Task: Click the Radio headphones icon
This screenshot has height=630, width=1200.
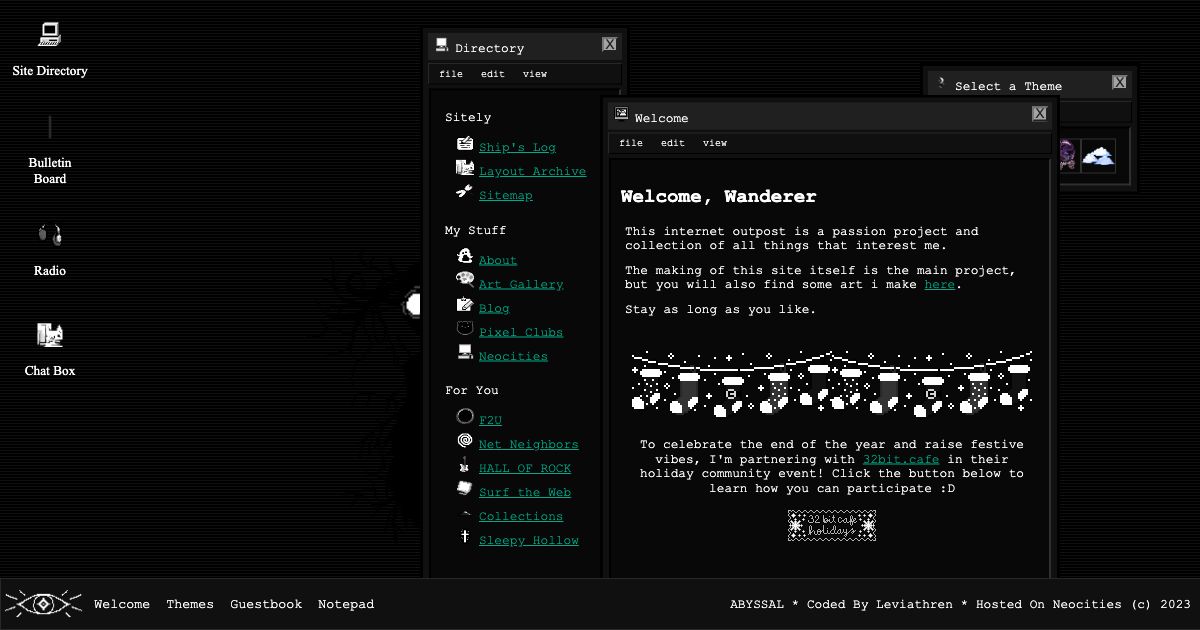Action: point(49,234)
